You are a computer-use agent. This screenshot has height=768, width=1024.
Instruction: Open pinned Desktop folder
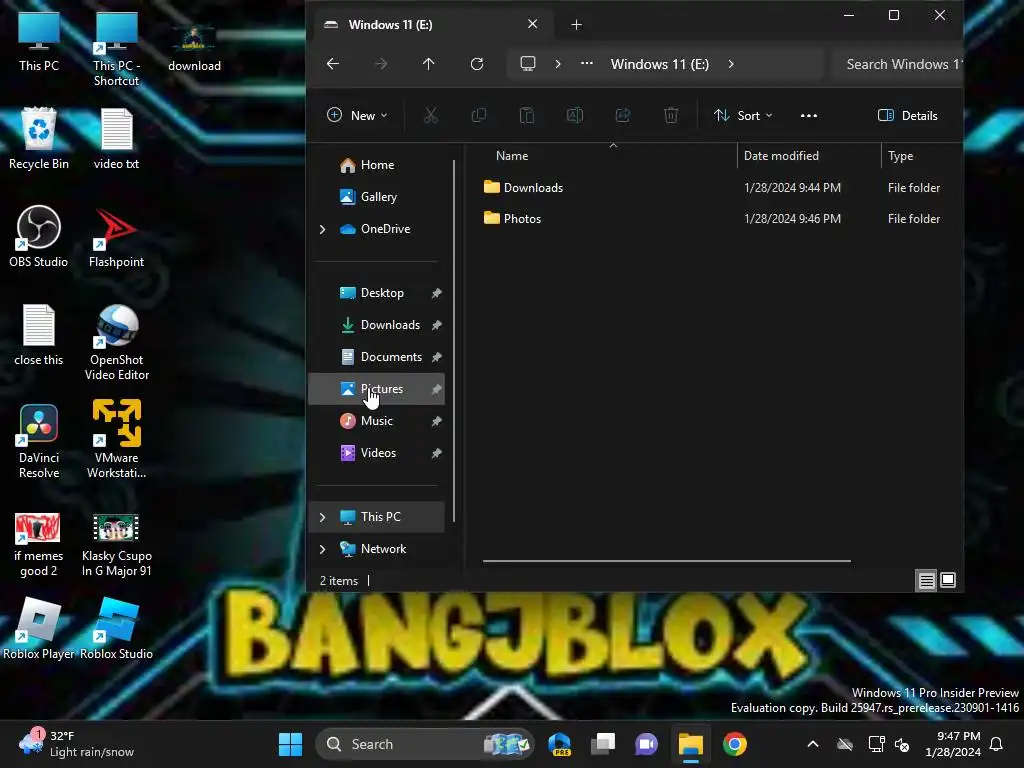pyautogui.click(x=376, y=293)
